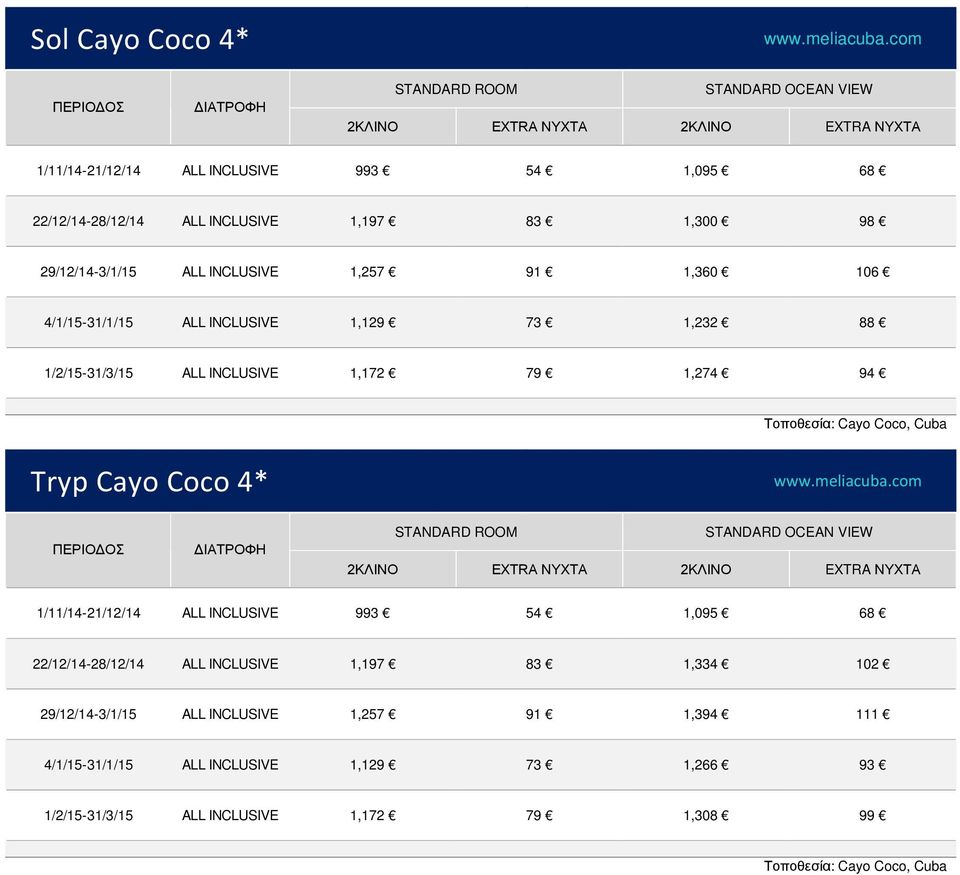The width and height of the screenshot is (960, 875).
Task: Click Tryp 1,394 € ocean view price
Action: pyautogui.click(x=706, y=715)
